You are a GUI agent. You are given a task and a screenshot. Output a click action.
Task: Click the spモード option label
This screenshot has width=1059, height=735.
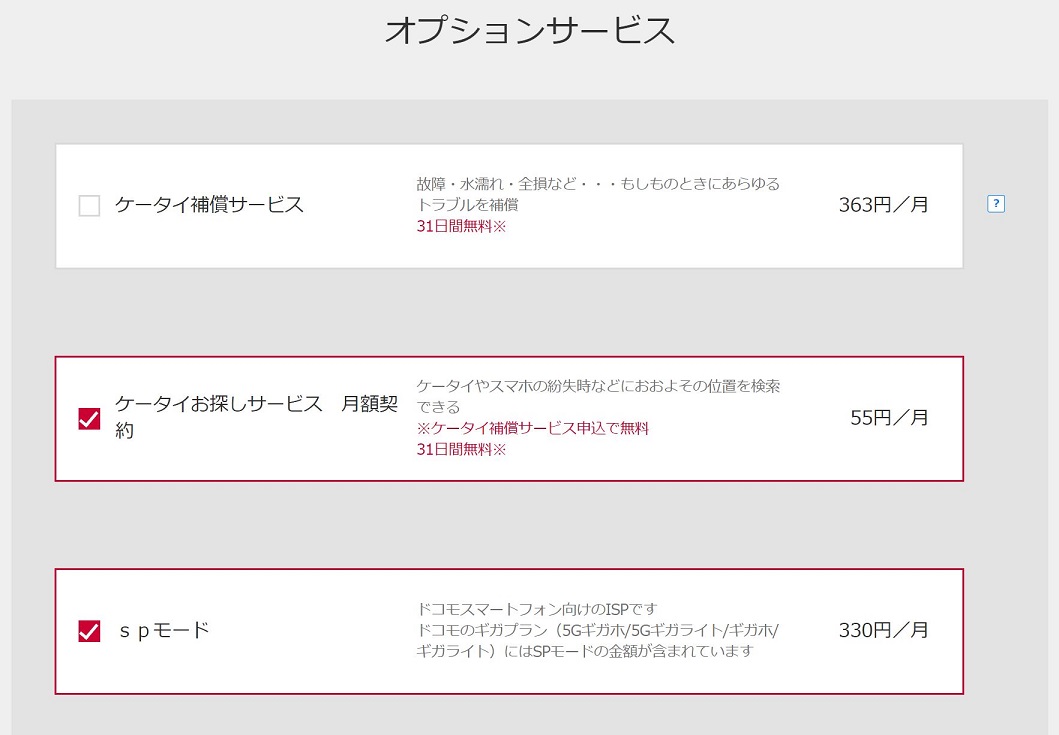pos(163,630)
